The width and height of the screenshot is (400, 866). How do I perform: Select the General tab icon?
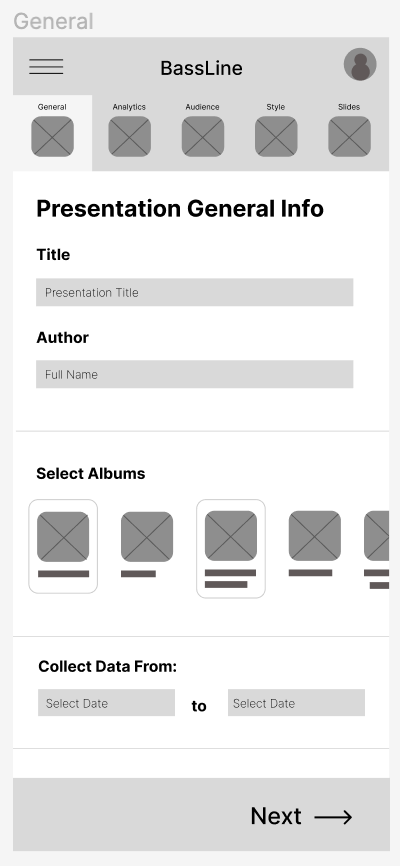click(x=52, y=136)
